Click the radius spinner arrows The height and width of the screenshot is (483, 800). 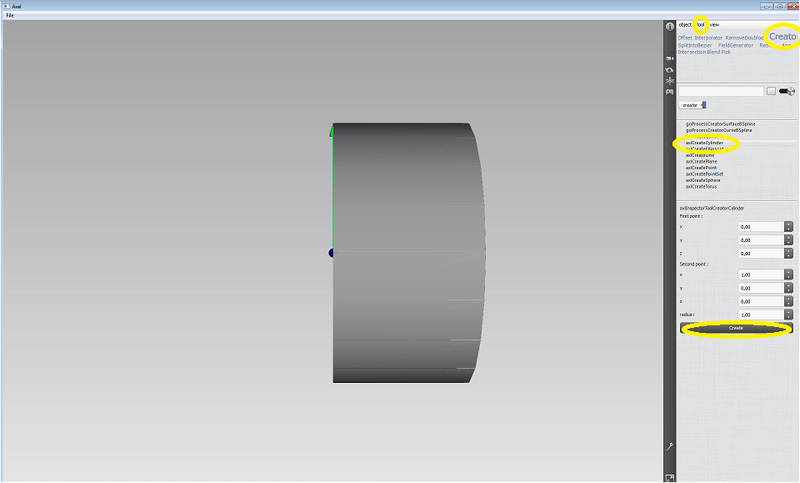tap(788, 315)
